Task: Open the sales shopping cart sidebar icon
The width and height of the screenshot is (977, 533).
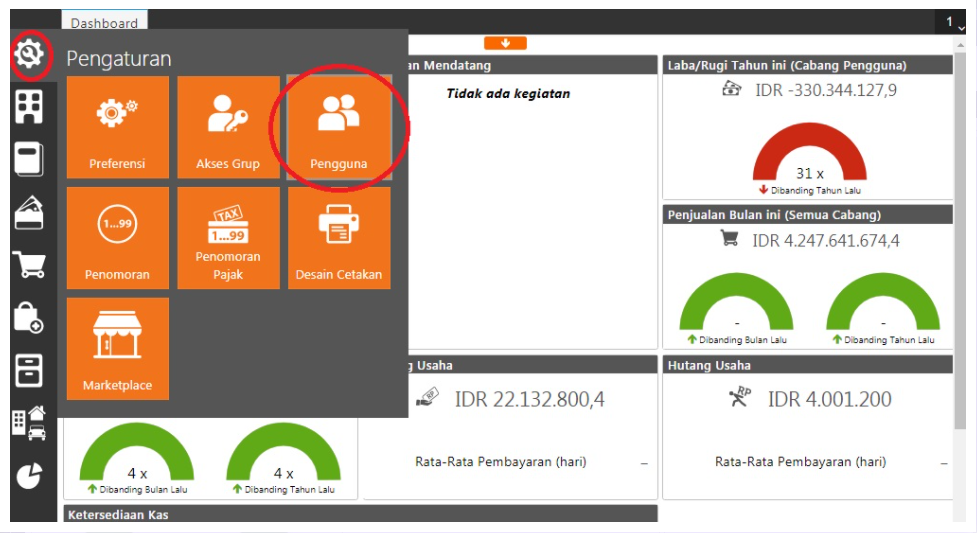Action: [29, 265]
